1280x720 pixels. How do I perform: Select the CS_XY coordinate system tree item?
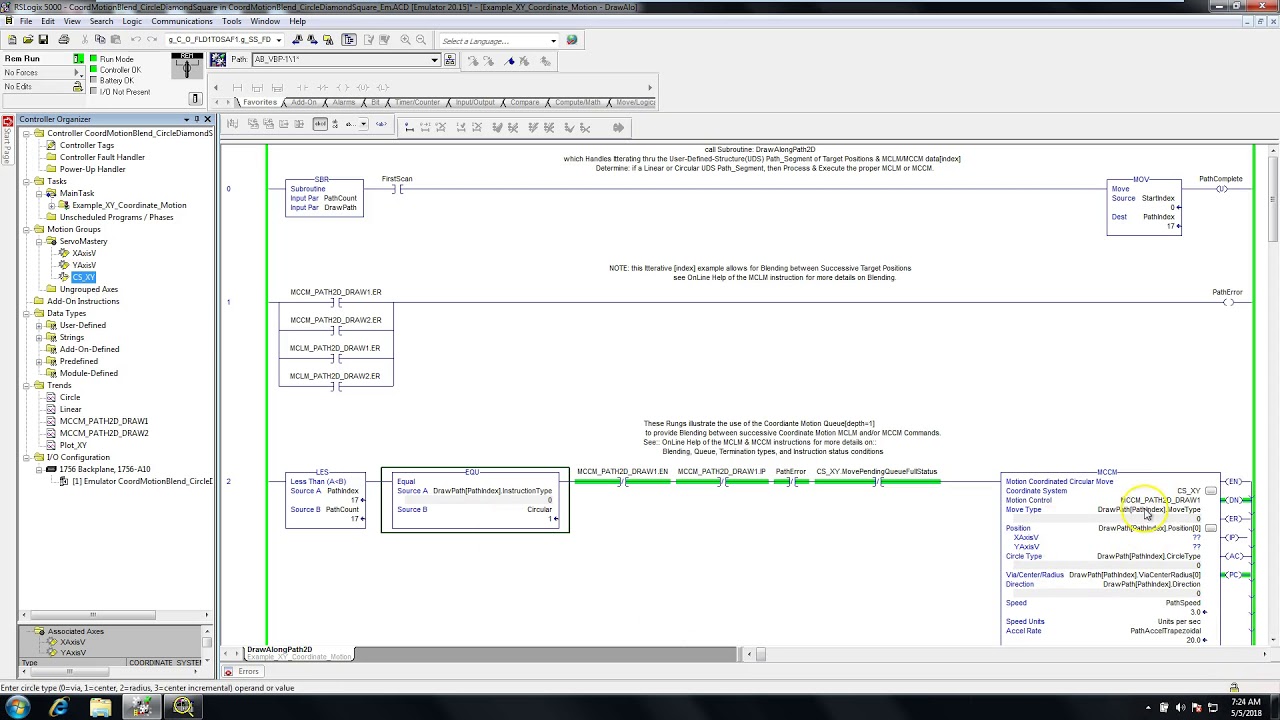pyautogui.click(x=83, y=277)
